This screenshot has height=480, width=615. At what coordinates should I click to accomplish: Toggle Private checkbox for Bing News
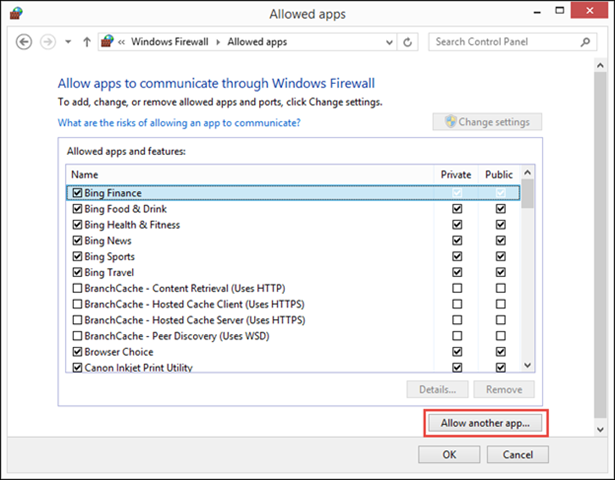[457, 240]
